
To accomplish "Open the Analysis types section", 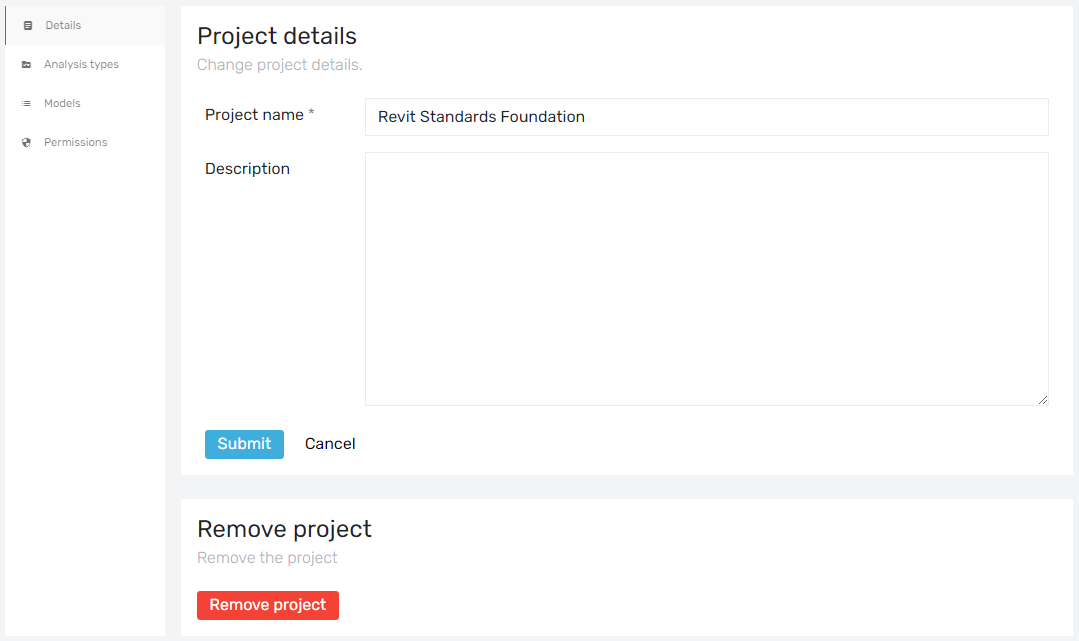I will (79, 64).
